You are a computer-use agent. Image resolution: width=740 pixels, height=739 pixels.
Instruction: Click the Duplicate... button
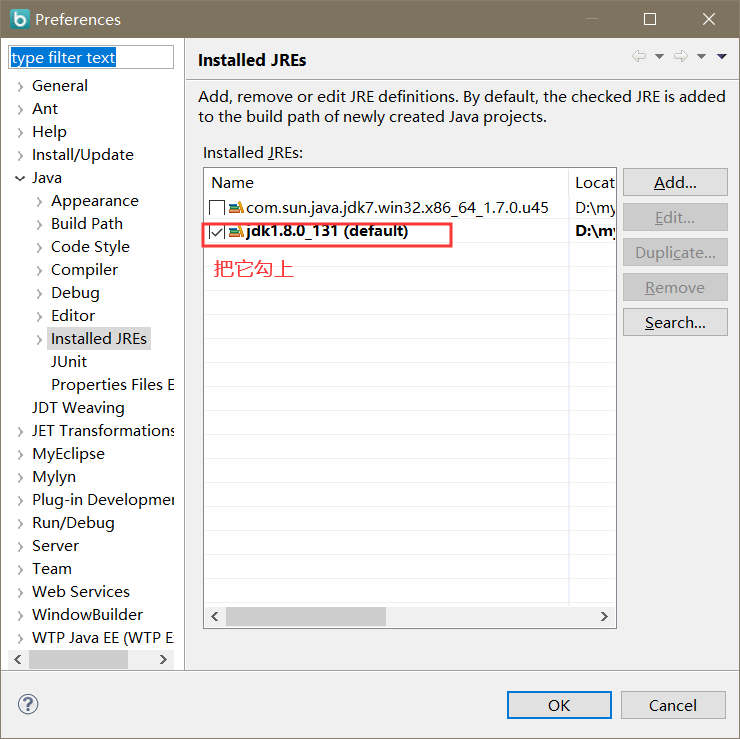[x=675, y=252]
